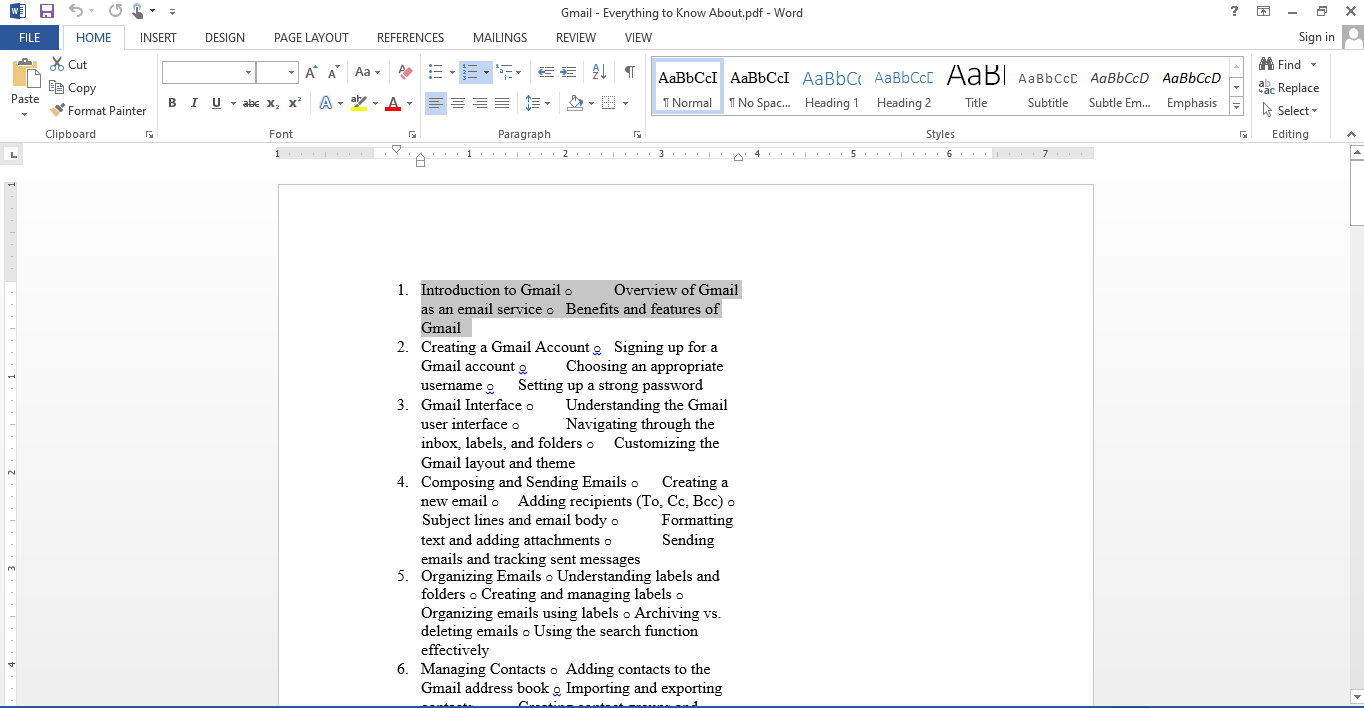Click Grow Font icon
The image size is (1364, 708).
click(x=311, y=72)
